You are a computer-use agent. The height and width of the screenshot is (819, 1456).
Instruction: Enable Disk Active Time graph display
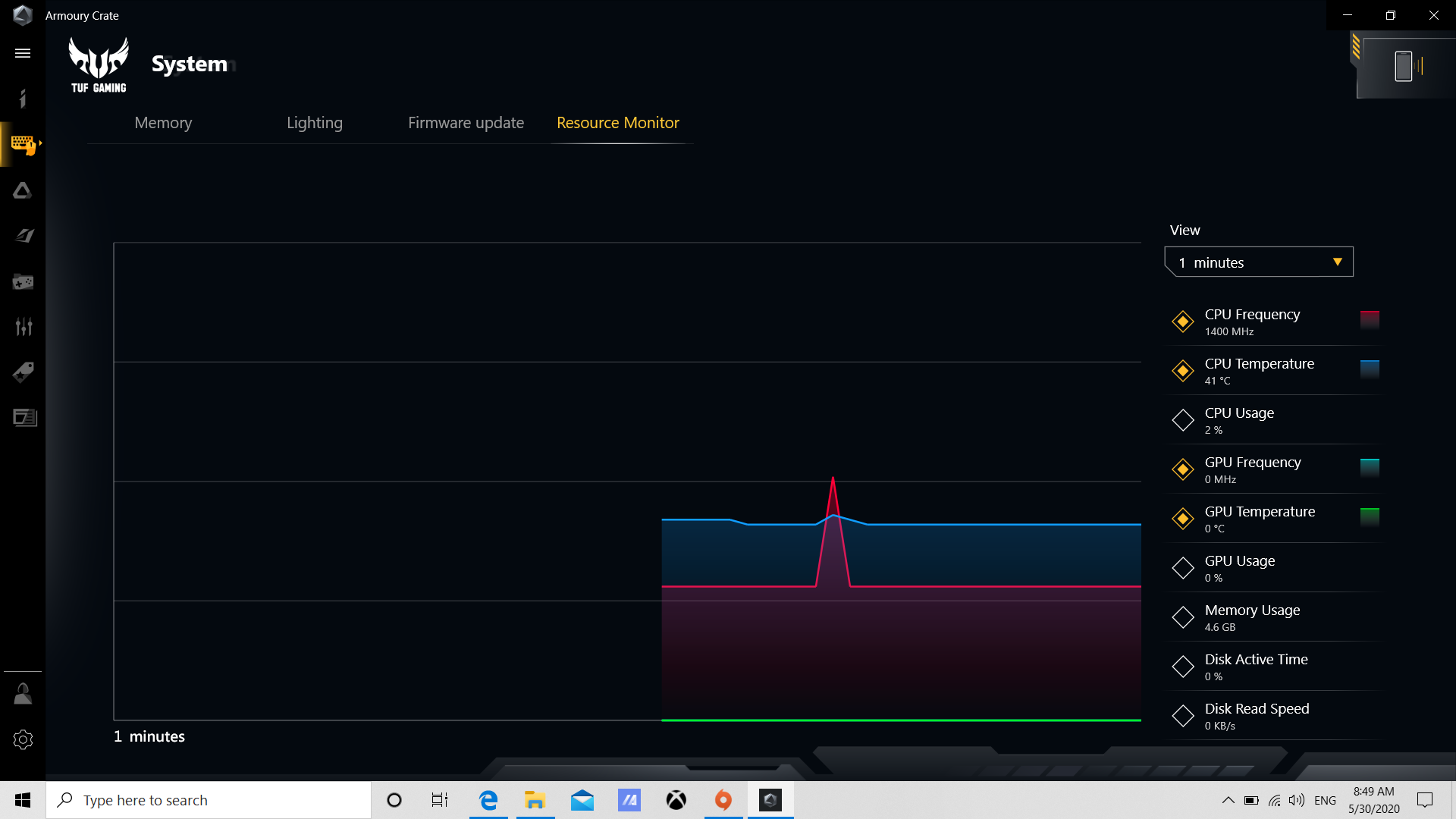click(x=1183, y=667)
